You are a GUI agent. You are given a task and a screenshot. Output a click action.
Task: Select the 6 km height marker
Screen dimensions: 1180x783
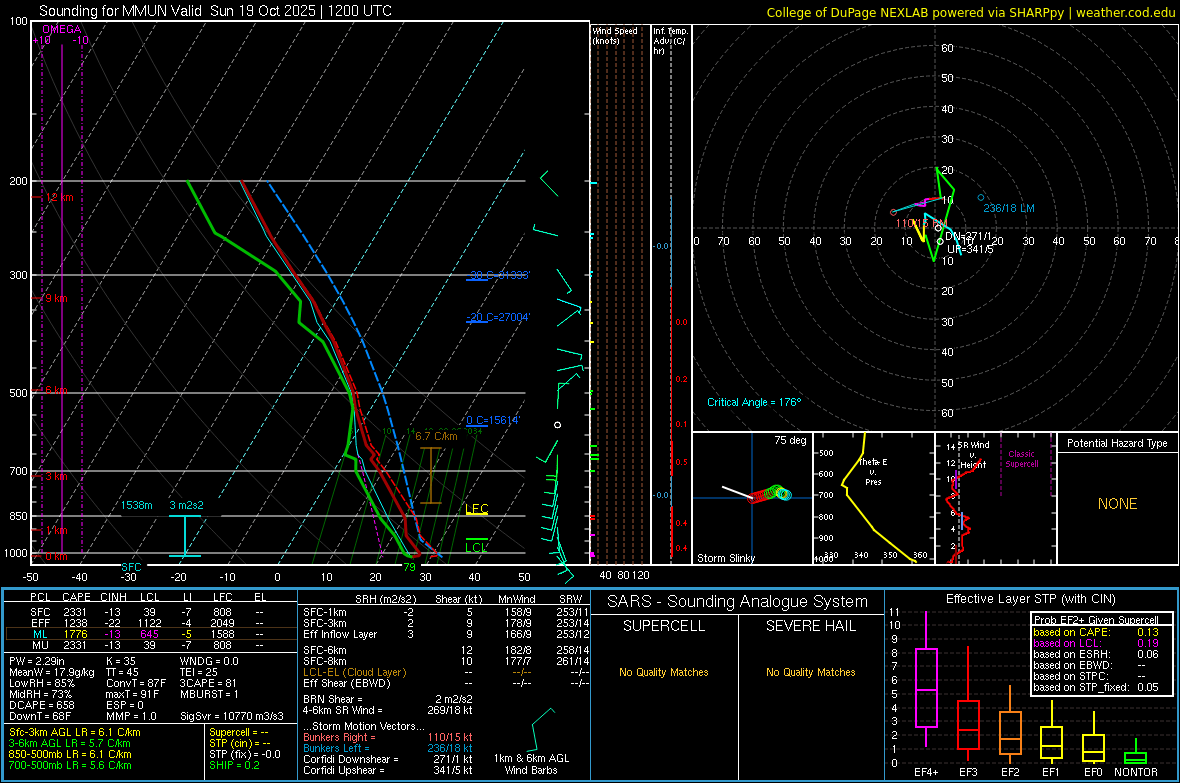[x=56, y=390]
